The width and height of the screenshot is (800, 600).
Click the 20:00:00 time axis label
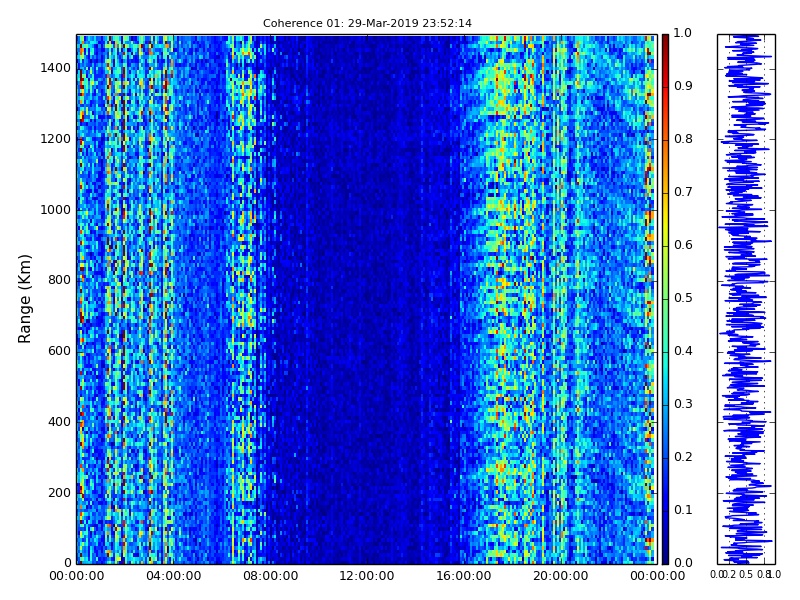pyautogui.click(x=561, y=577)
